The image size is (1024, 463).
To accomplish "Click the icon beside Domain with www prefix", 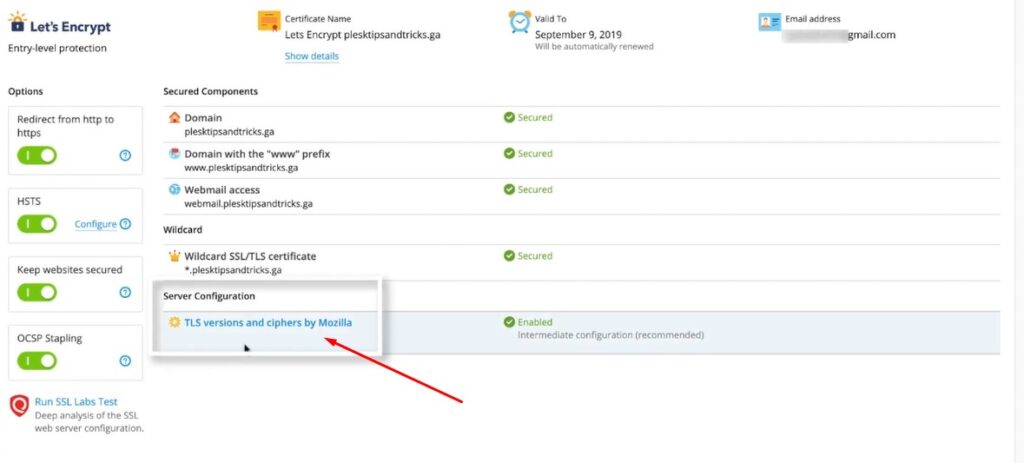I will coord(174,153).
